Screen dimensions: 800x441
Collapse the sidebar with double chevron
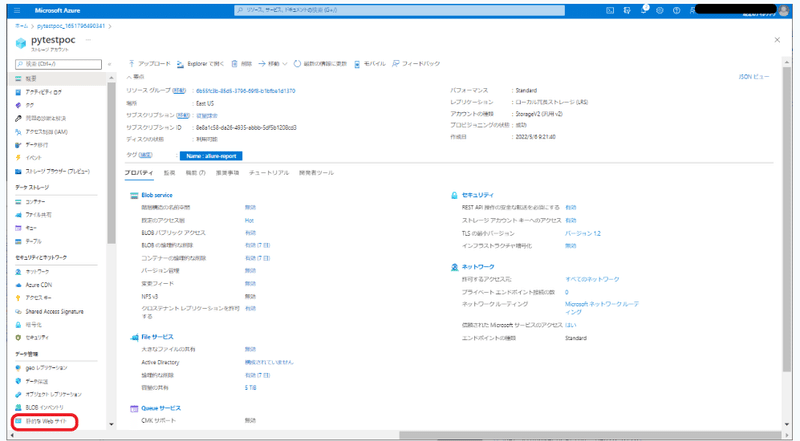[109, 64]
